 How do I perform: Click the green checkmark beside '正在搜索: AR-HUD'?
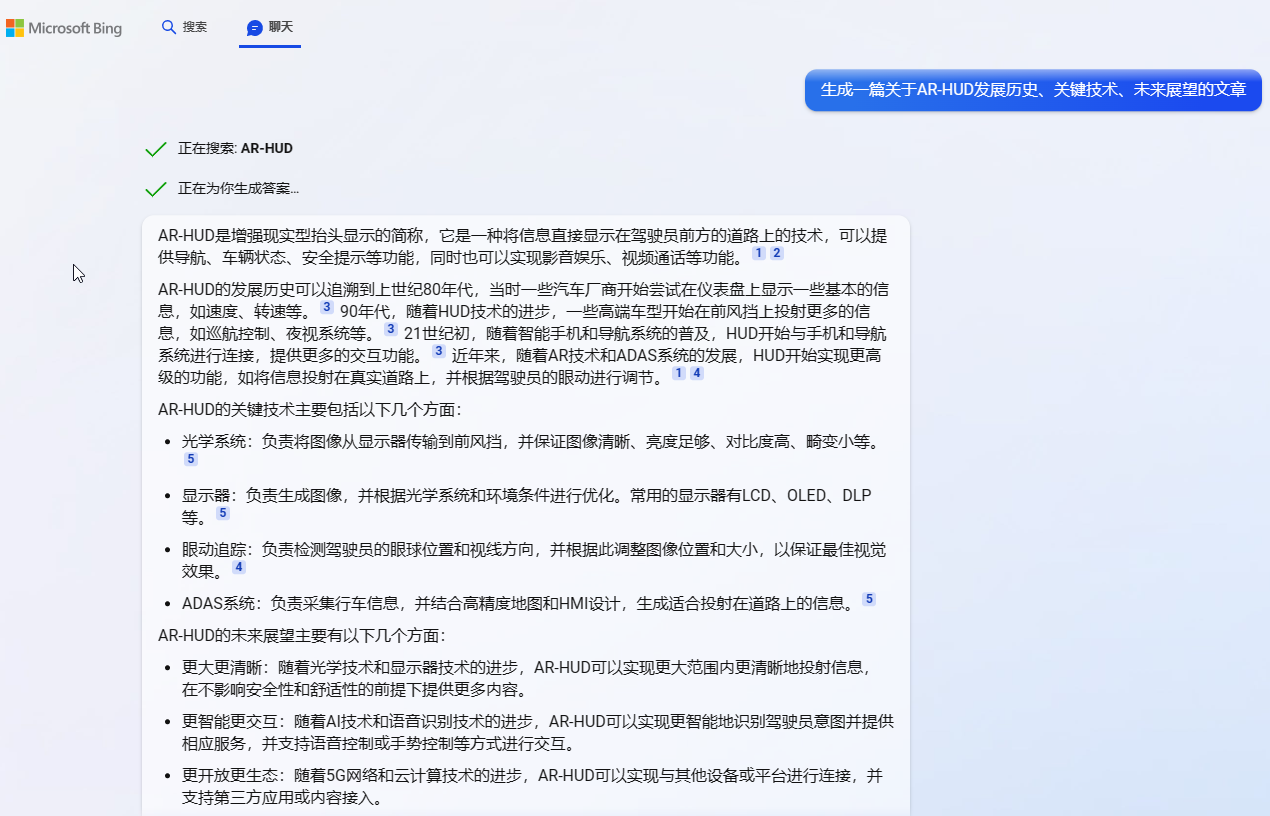(155, 148)
